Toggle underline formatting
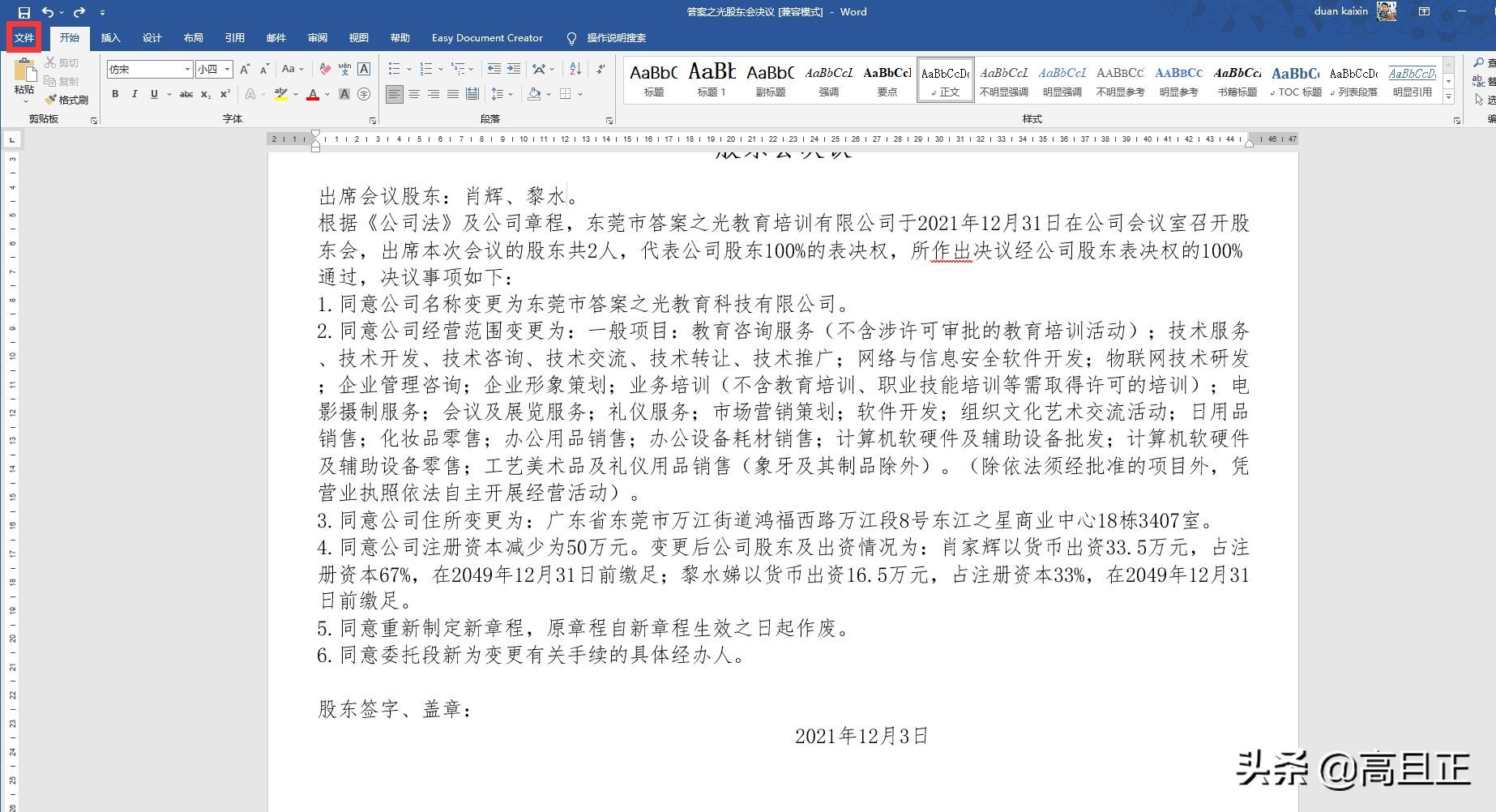The image size is (1496, 812). (x=153, y=94)
